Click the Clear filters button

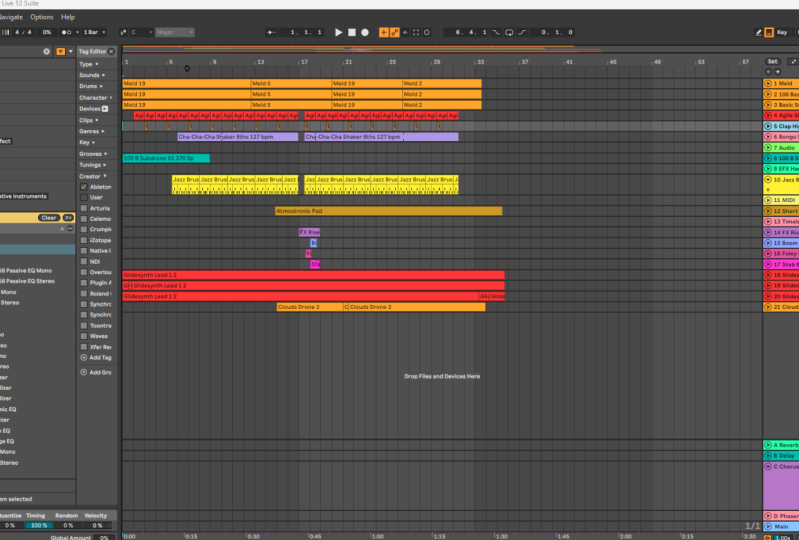click(49, 218)
